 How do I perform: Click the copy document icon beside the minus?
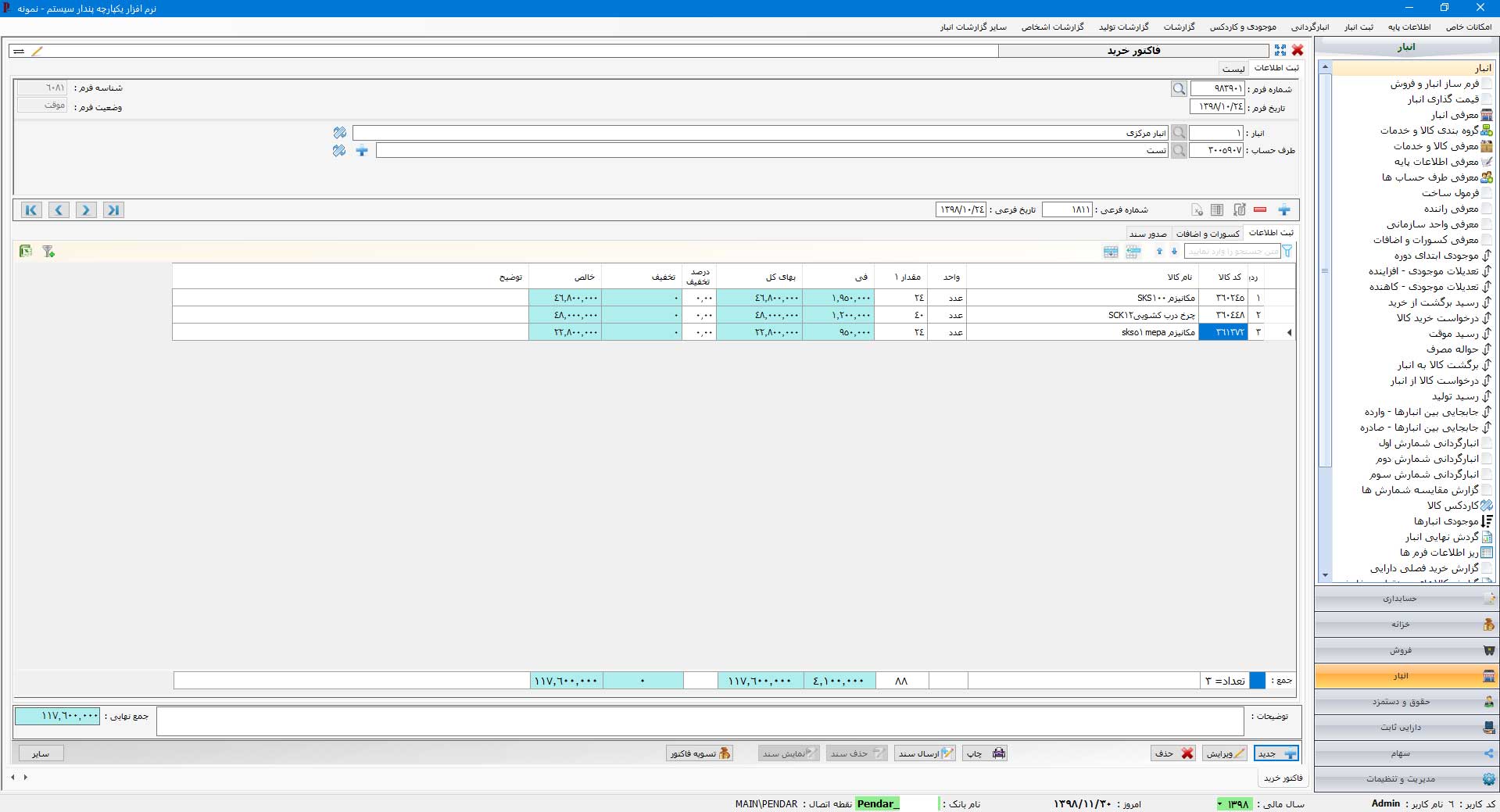point(1239,209)
